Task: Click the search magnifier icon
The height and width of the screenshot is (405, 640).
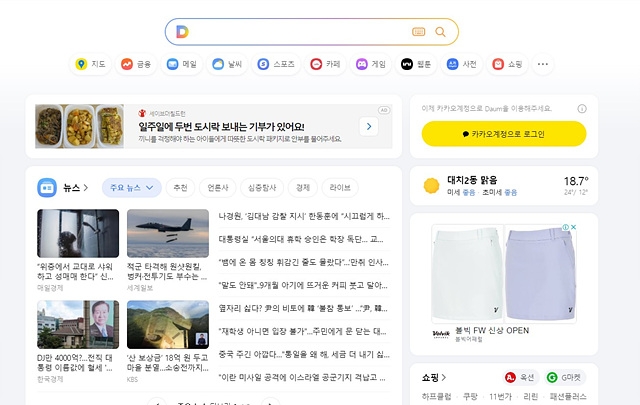Action: (440, 32)
